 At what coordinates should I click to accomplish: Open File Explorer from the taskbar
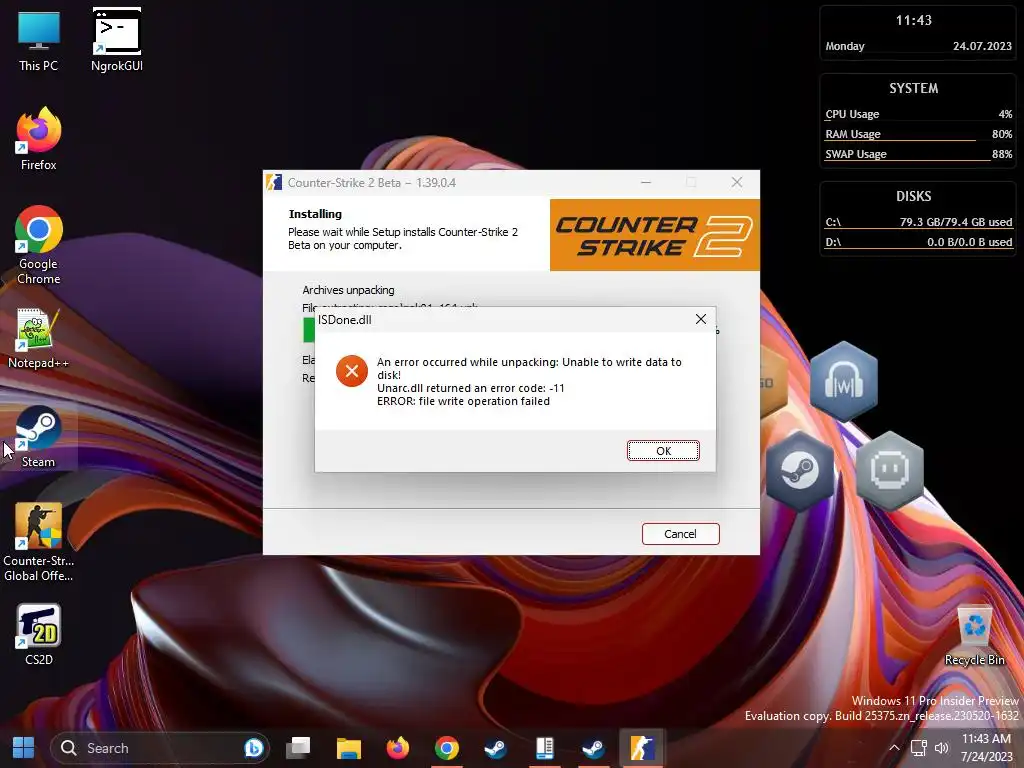(348, 748)
